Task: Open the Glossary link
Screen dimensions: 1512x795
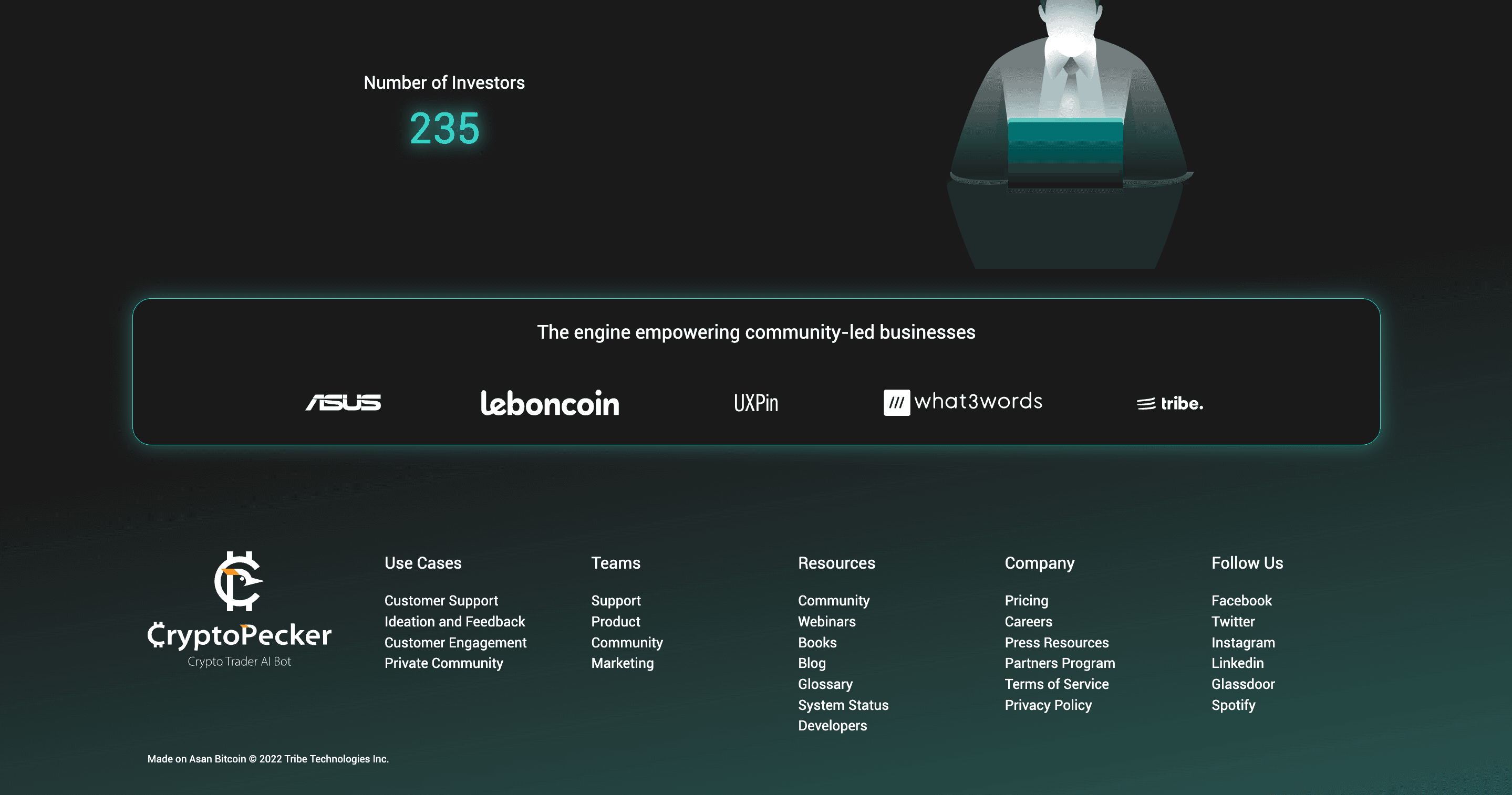Action: (x=825, y=684)
